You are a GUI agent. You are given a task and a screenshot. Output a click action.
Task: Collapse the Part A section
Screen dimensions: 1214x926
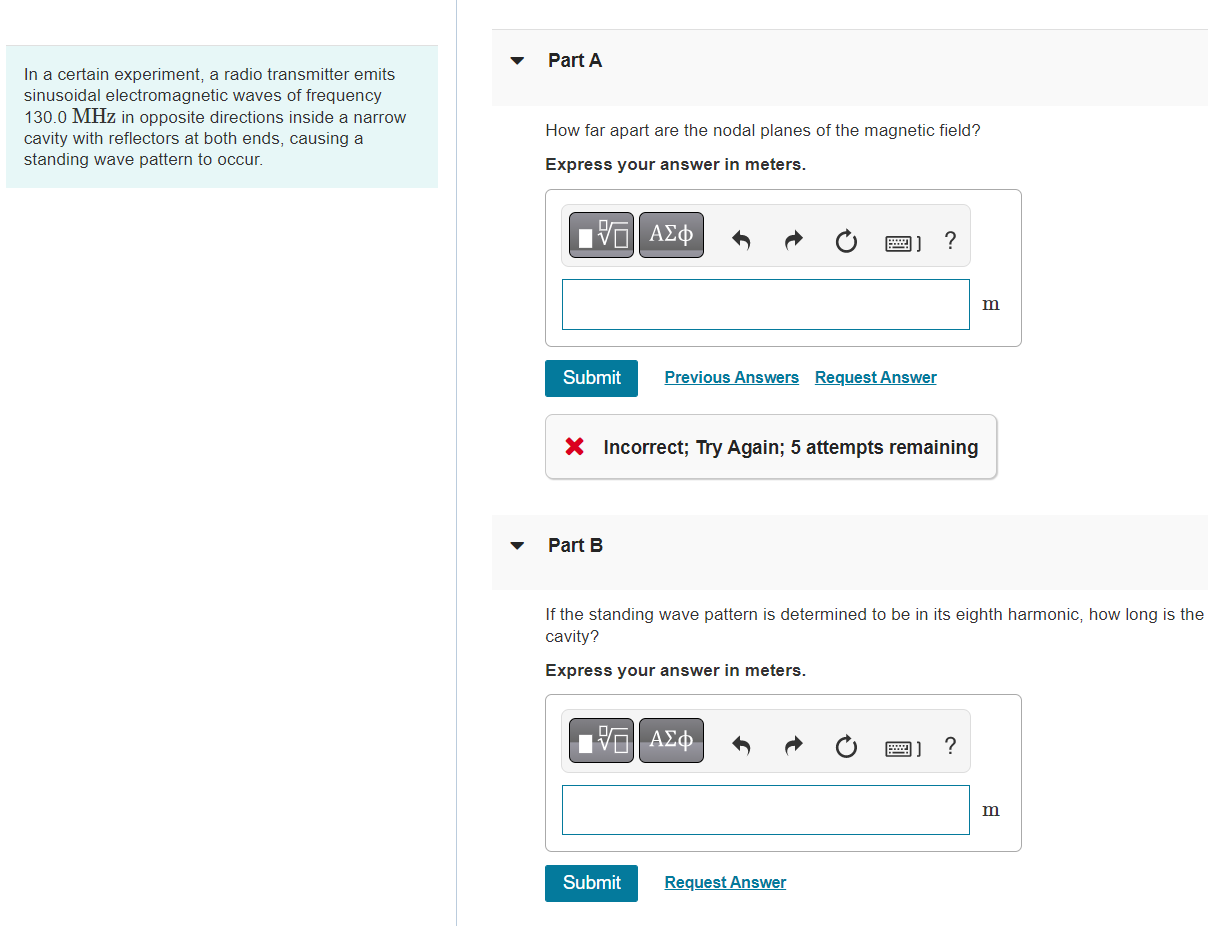click(517, 61)
